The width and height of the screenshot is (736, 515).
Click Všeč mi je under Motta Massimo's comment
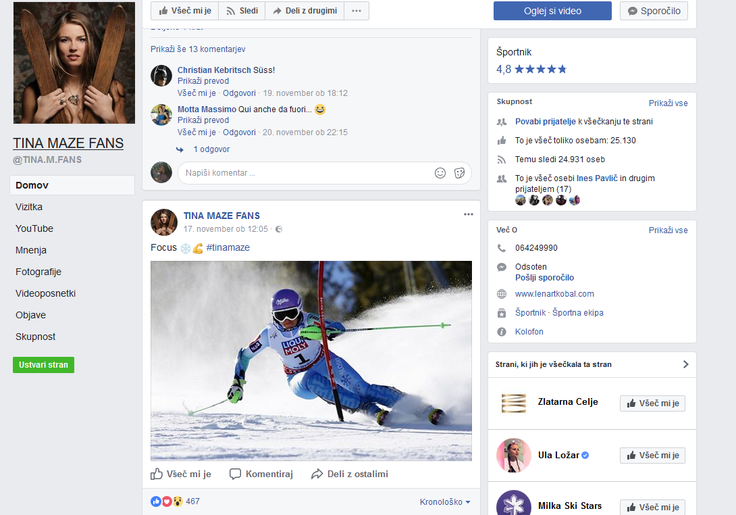[197, 132]
